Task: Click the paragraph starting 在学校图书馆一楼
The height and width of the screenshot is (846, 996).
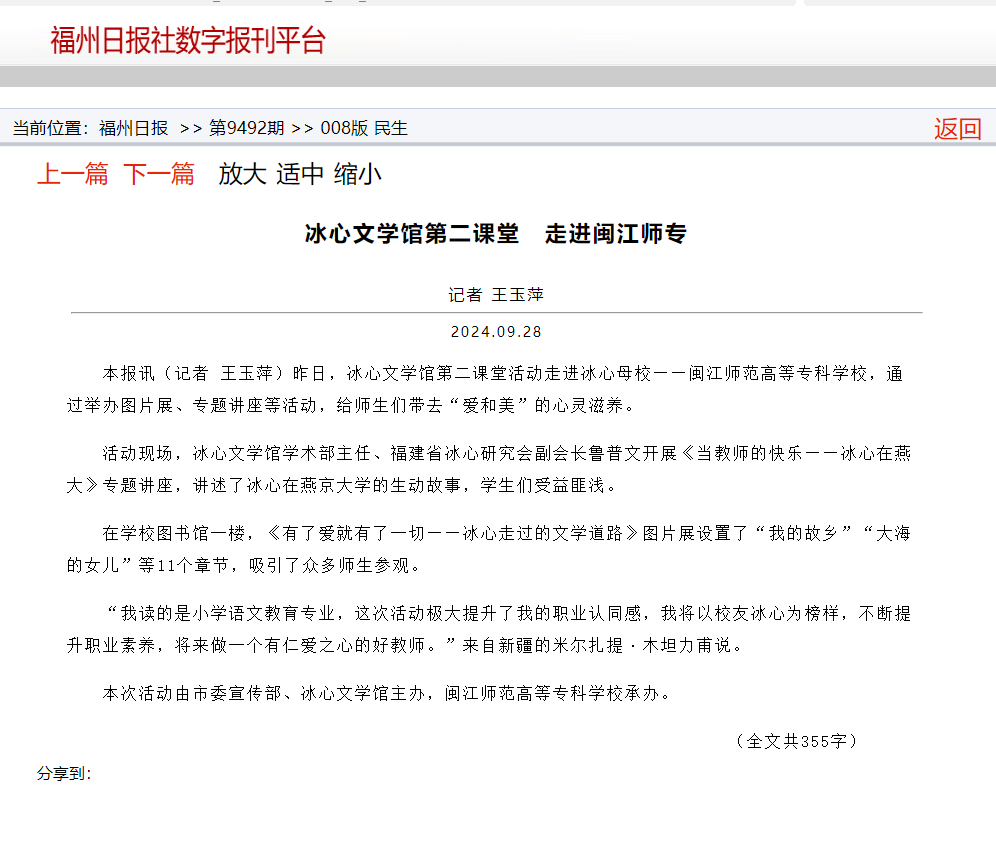Action: click(488, 549)
